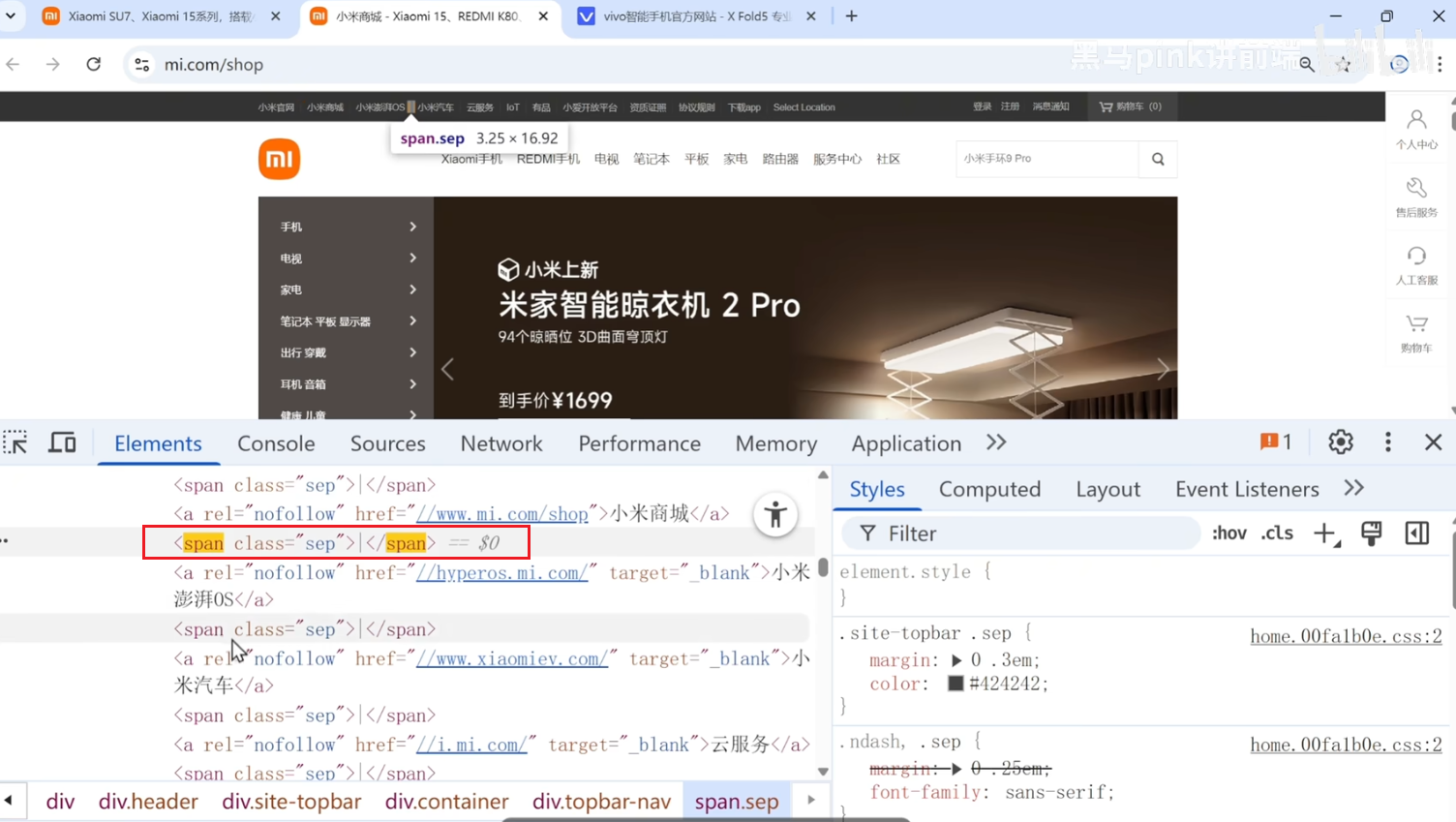Show more Styles sidebar tabs chevron
This screenshot has width=1456, height=822.
[x=1353, y=488]
